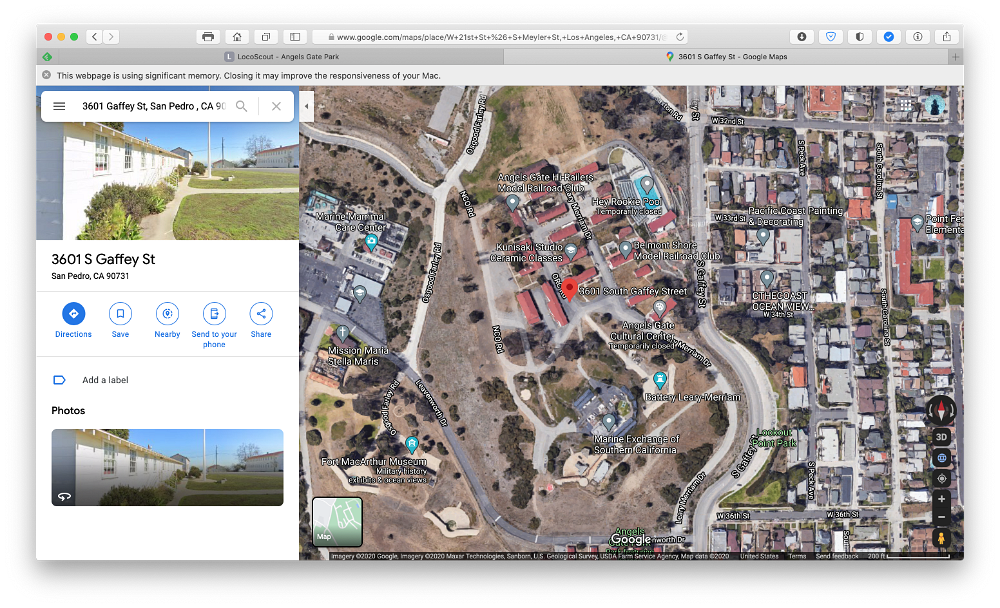This screenshot has height=608, width=1000.
Task: Select the 3601 S Gaffey St - Google Maps tab
Action: [726, 57]
